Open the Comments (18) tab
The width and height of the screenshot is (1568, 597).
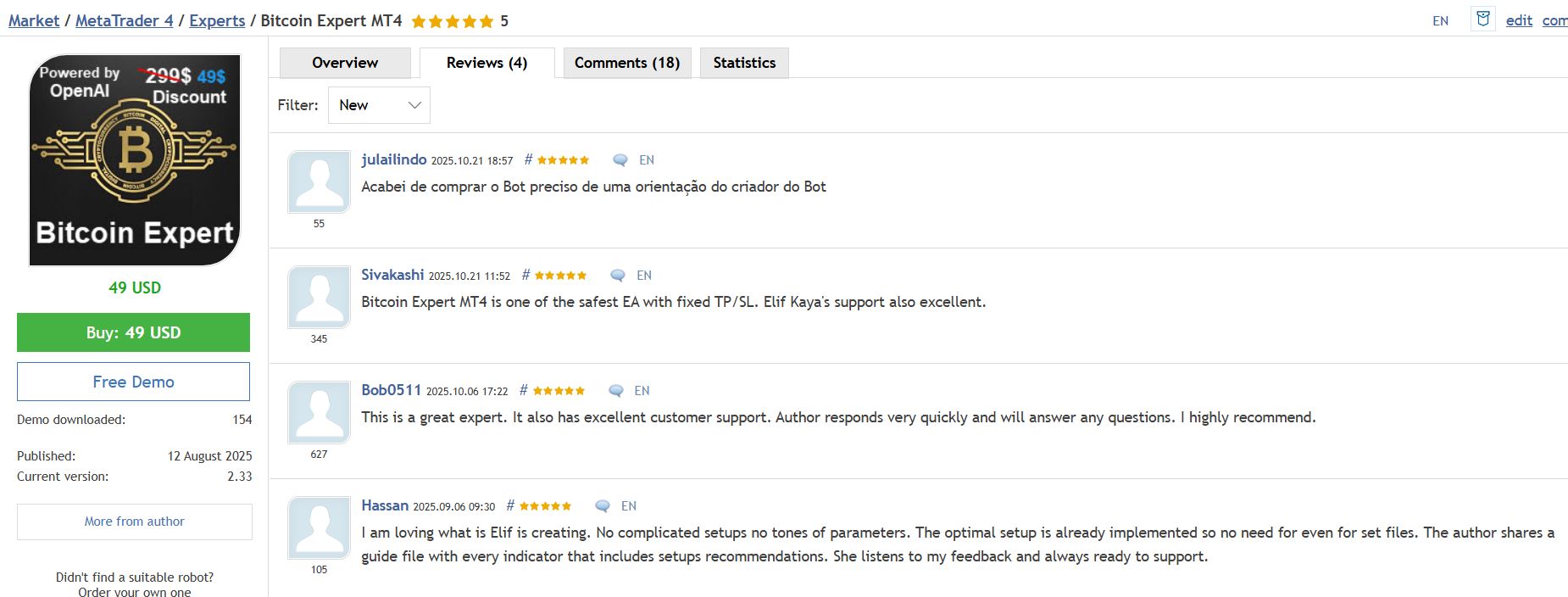(x=627, y=63)
